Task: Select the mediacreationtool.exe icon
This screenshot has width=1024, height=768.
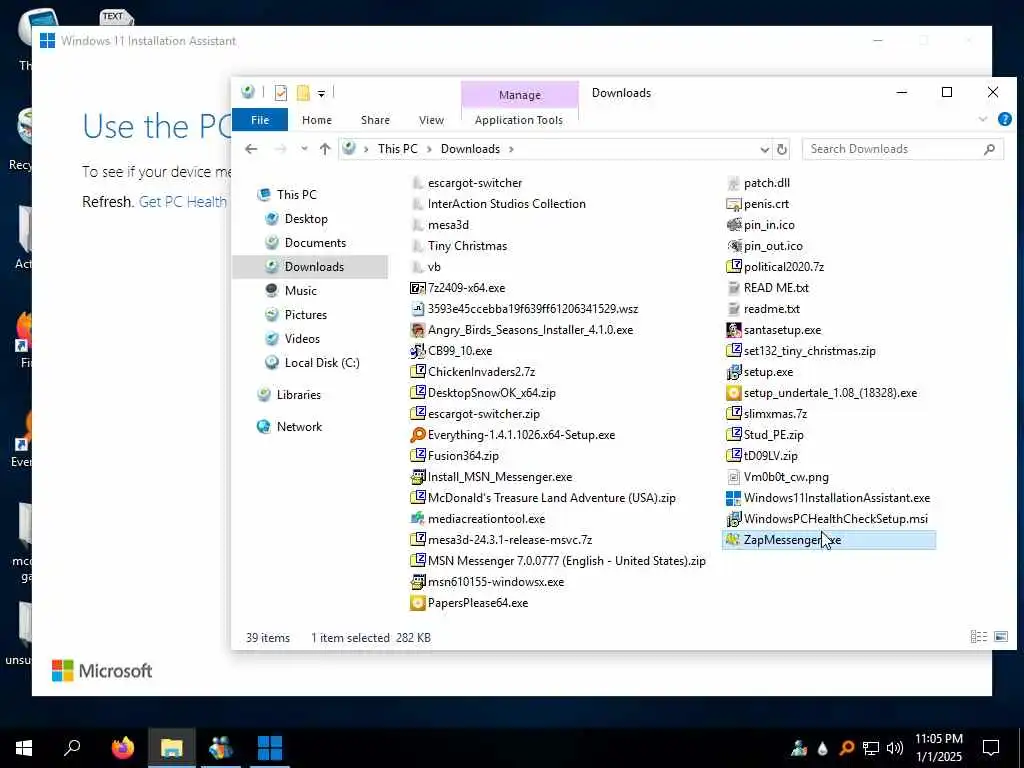Action: 417,519
